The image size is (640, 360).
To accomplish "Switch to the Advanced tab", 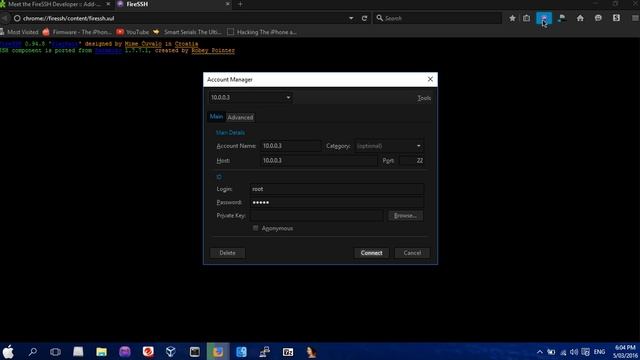I will point(240,117).
